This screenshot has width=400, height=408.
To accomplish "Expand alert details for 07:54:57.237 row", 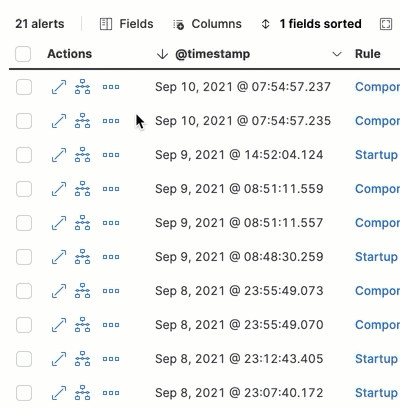I will tap(59, 87).
